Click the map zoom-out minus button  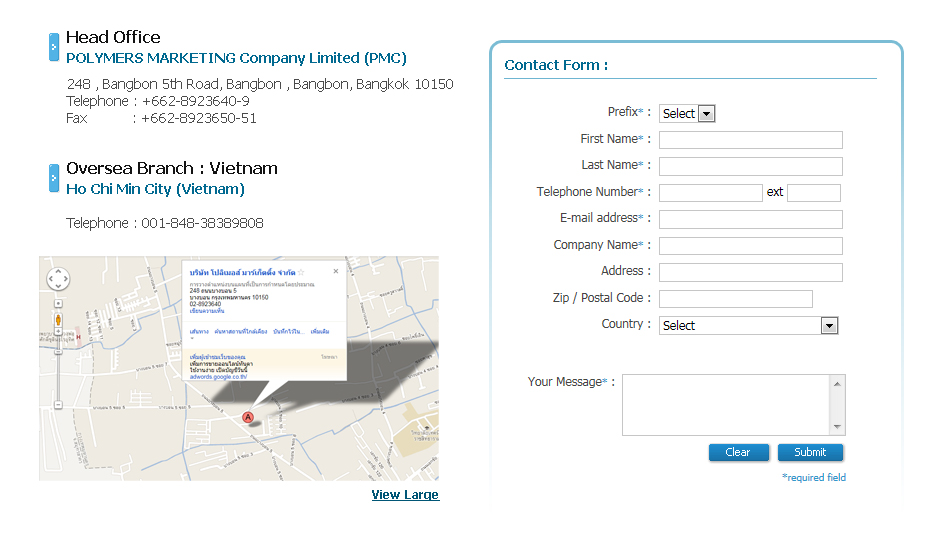pyautogui.click(x=58, y=404)
